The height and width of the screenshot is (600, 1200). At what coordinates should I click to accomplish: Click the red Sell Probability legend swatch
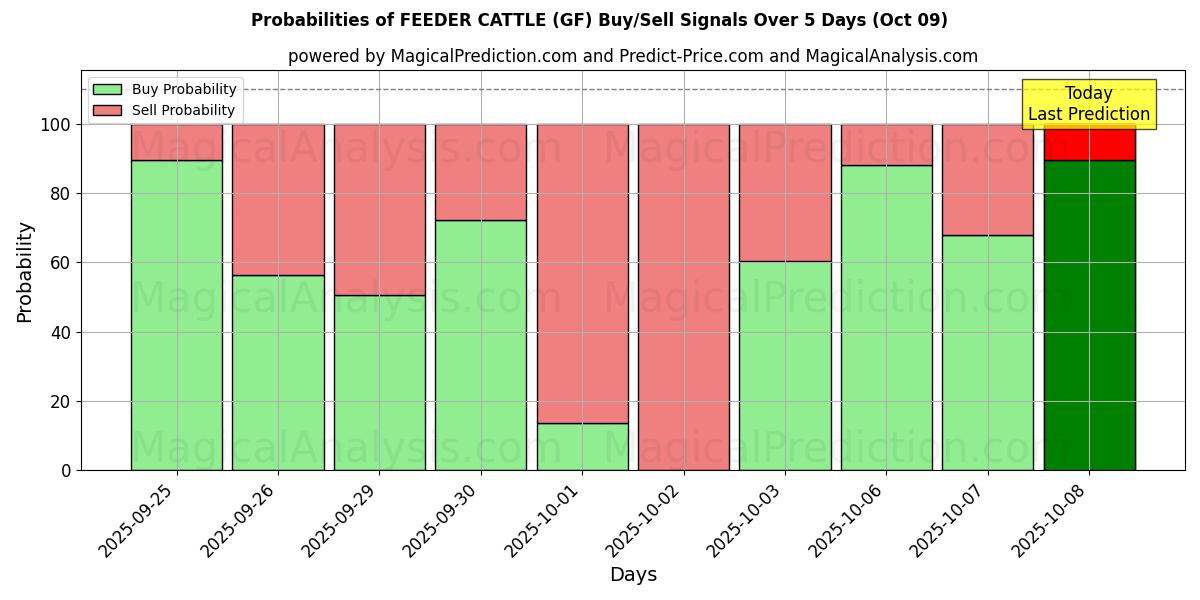tap(107, 111)
